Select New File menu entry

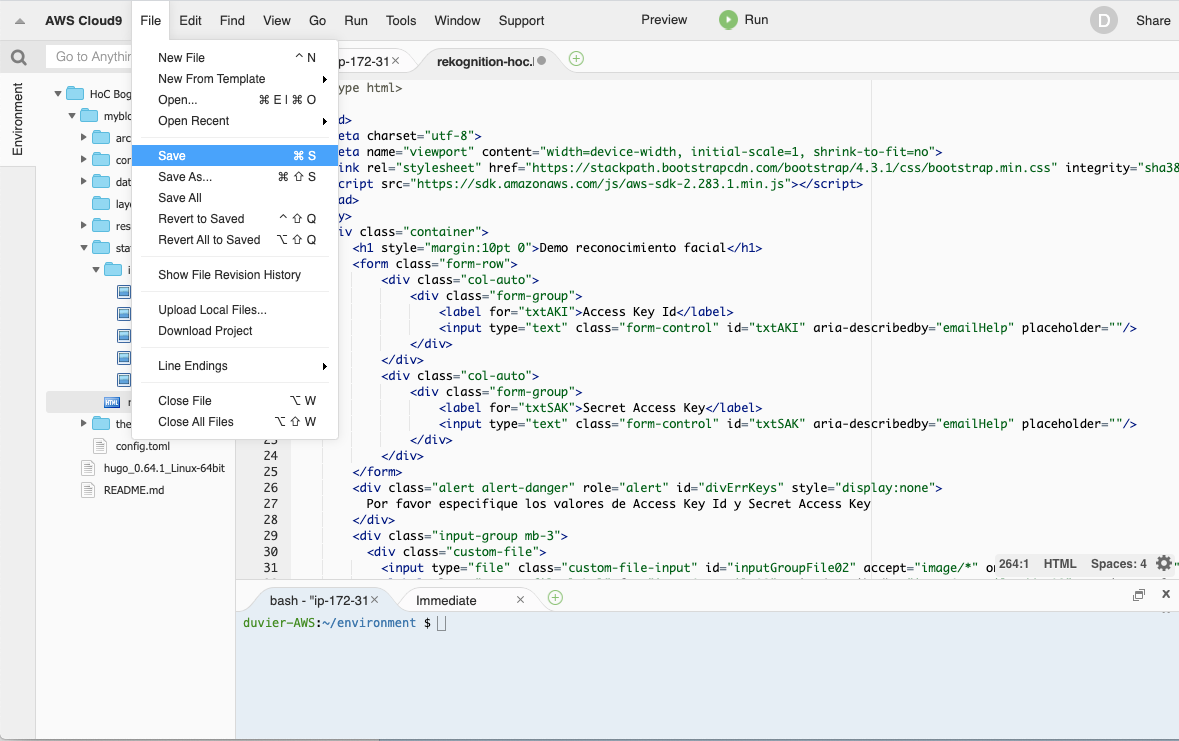tap(235, 58)
